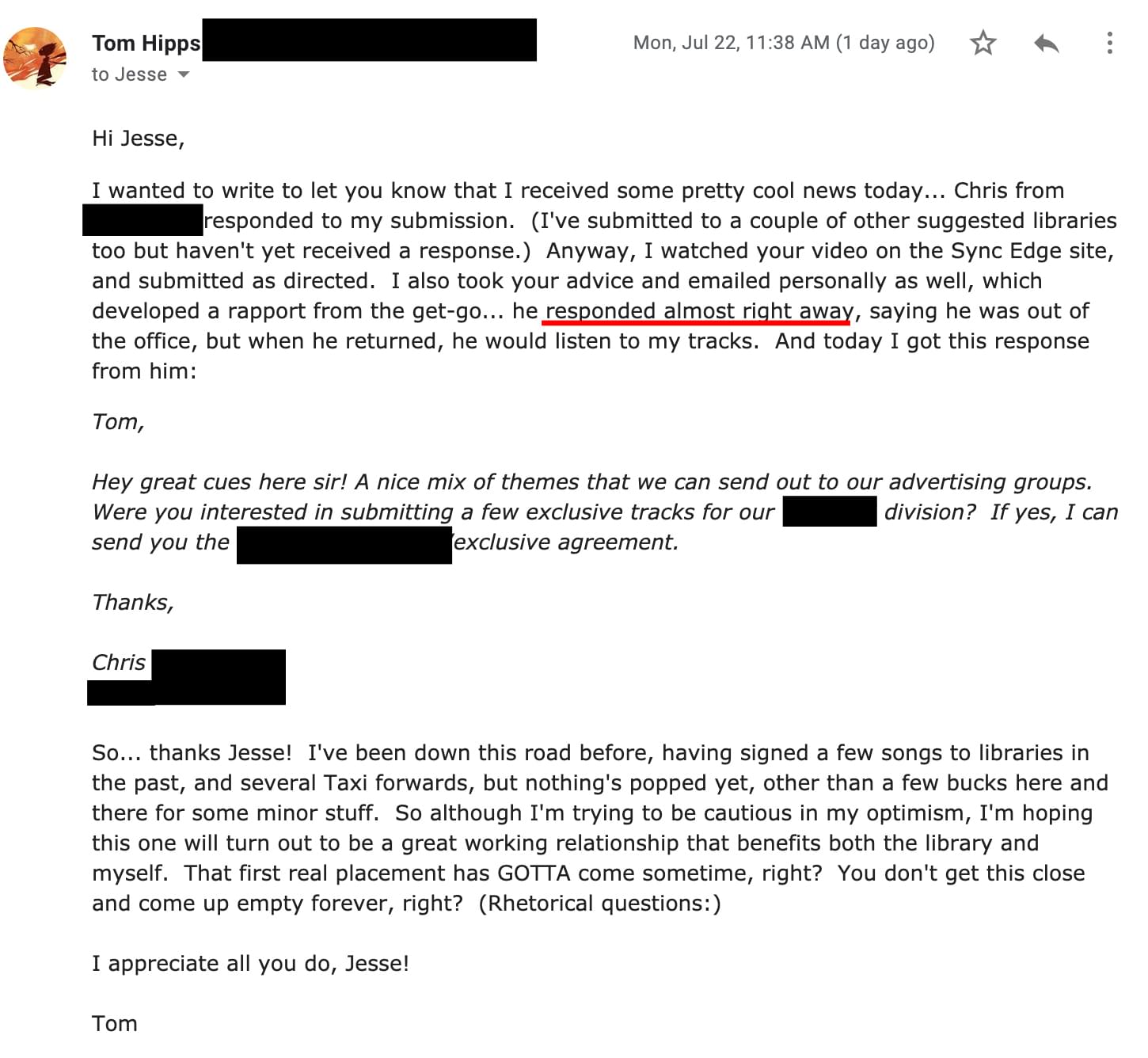Click the italic 'Tom,' quoted salutation
The width and height of the screenshot is (1148, 1058).
point(118,422)
